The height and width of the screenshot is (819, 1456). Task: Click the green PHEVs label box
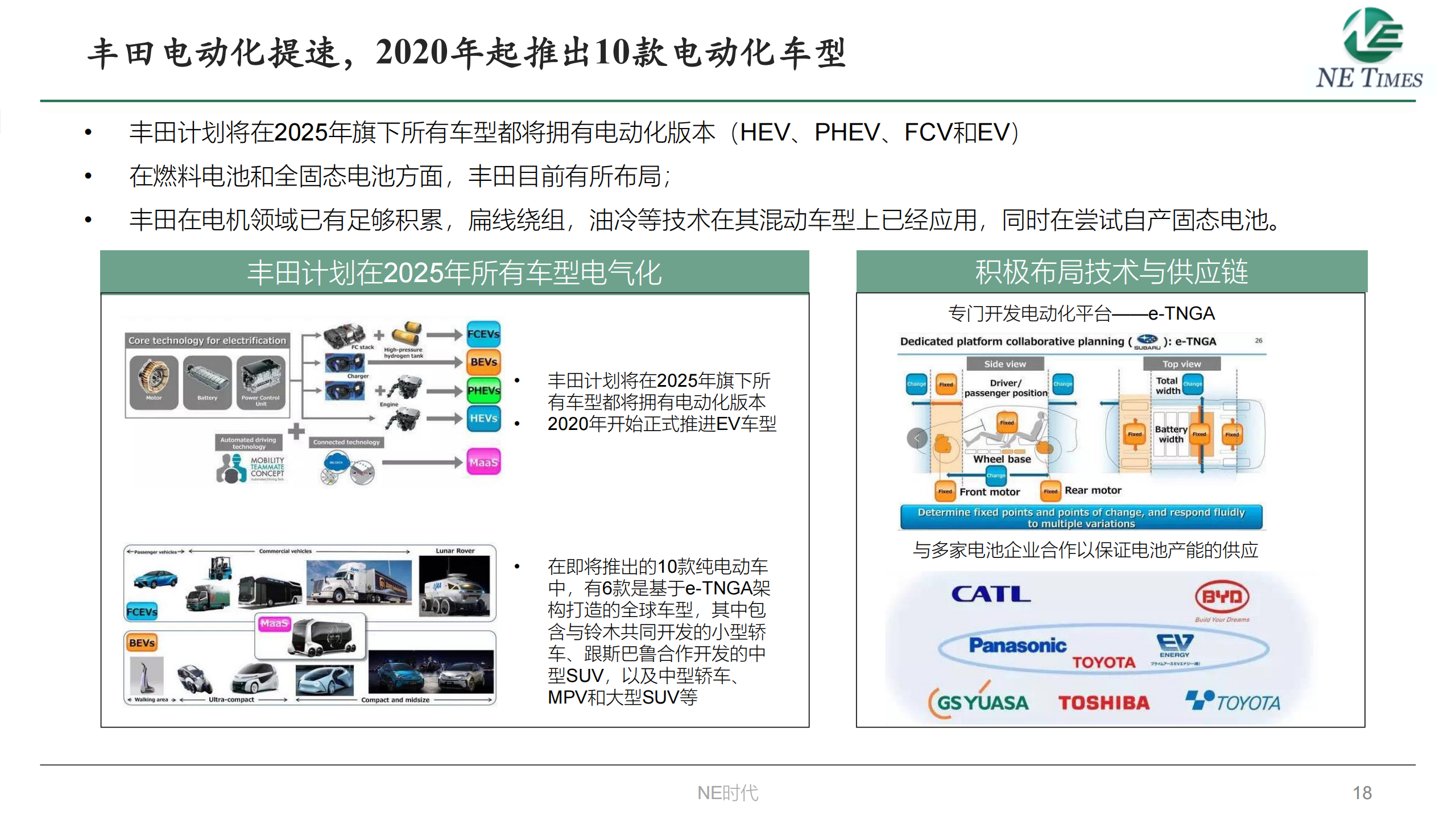pyautogui.click(x=483, y=391)
